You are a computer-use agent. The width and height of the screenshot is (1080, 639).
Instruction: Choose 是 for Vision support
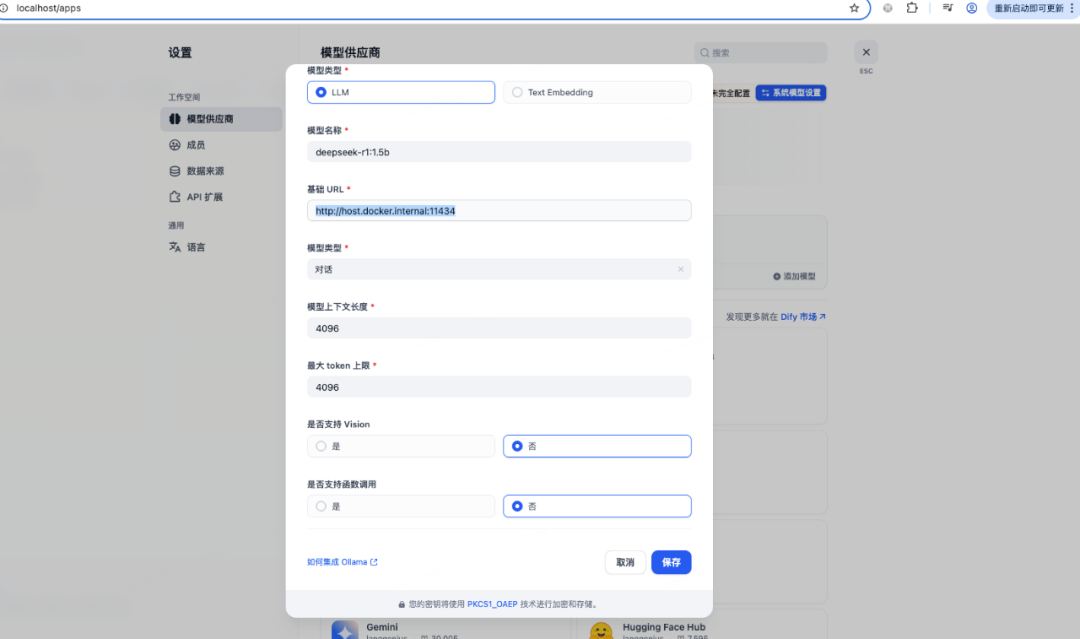(x=401, y=446)
